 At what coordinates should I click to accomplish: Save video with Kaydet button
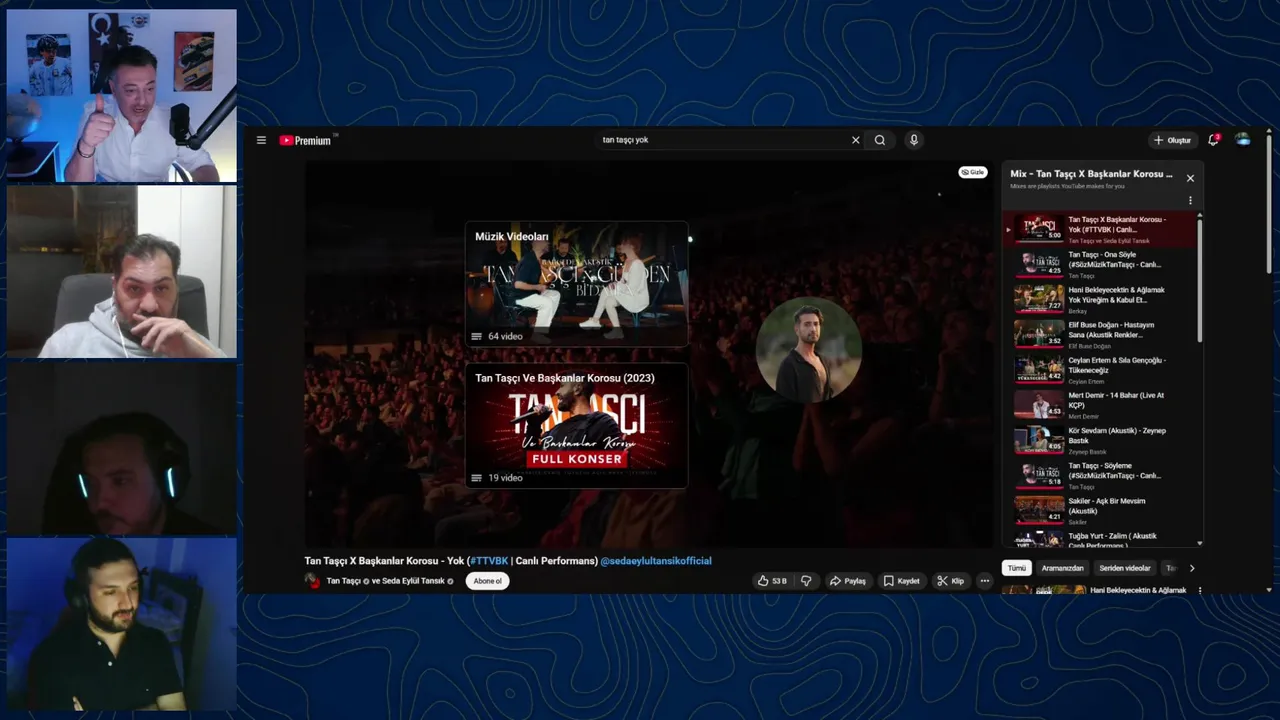pos(901,581)
